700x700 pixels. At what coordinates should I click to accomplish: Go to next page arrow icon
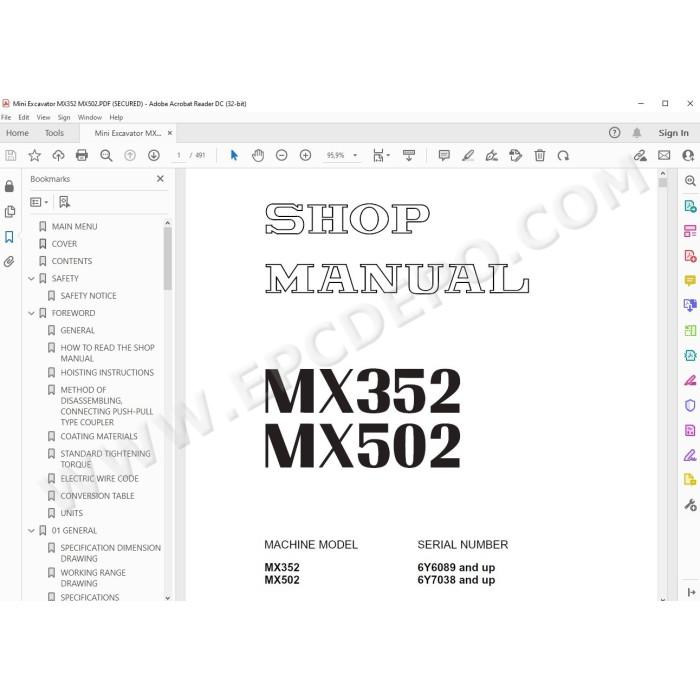[154, 155]
